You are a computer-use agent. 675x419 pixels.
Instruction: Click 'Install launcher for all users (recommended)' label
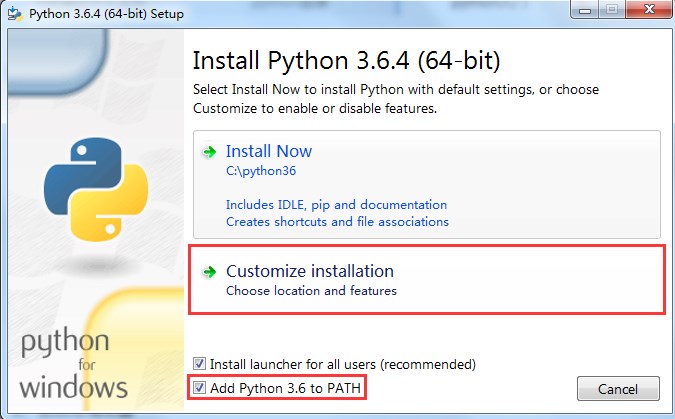point(343,364)
